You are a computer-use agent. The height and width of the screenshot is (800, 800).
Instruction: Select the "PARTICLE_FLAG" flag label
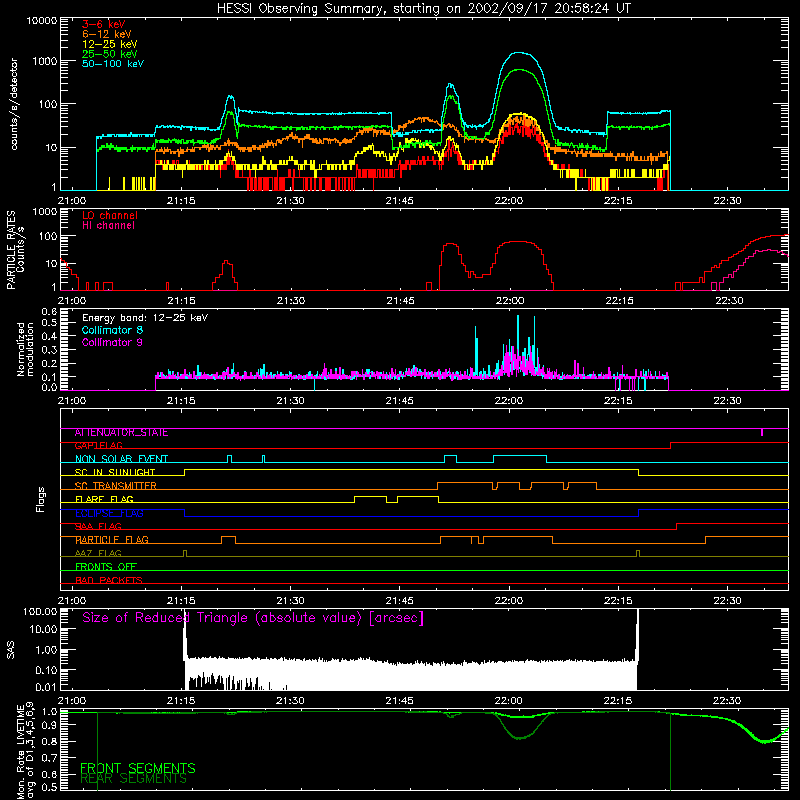[x=112, y=540]
